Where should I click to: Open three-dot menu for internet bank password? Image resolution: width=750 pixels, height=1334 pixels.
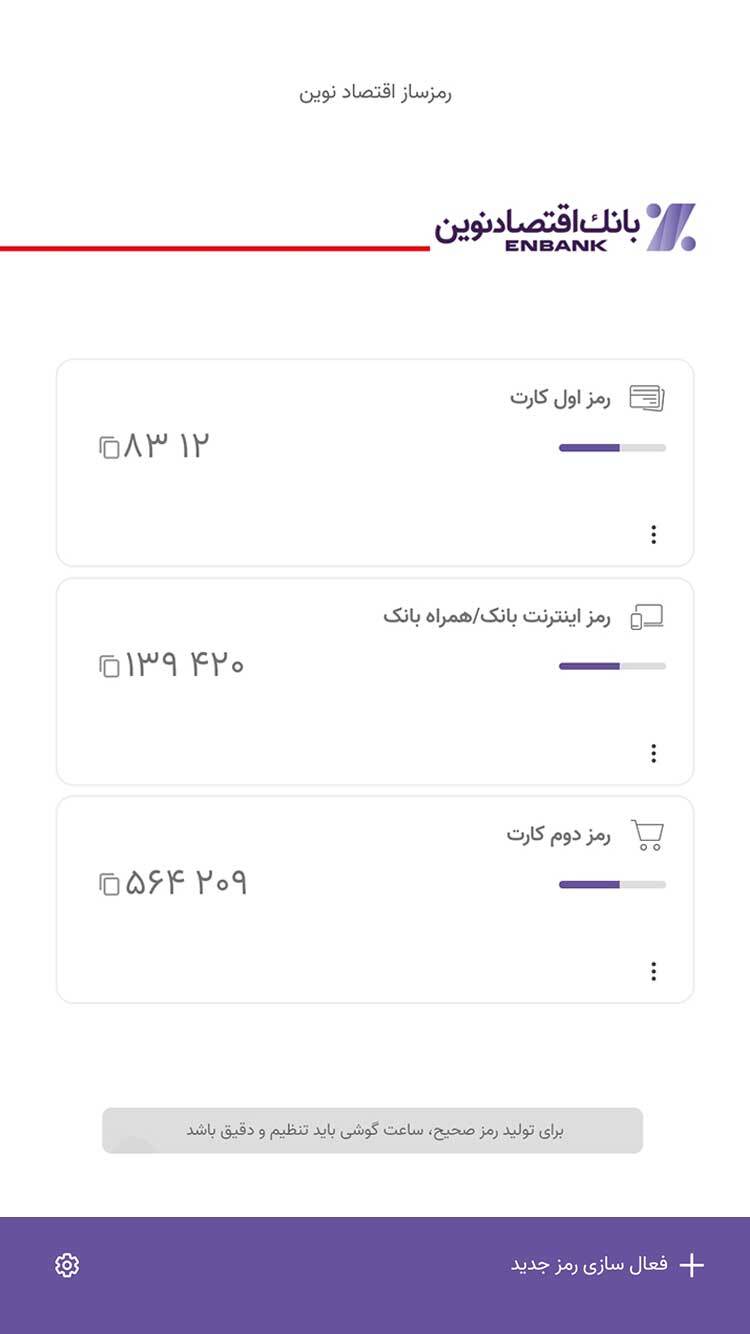coord(654,753)
